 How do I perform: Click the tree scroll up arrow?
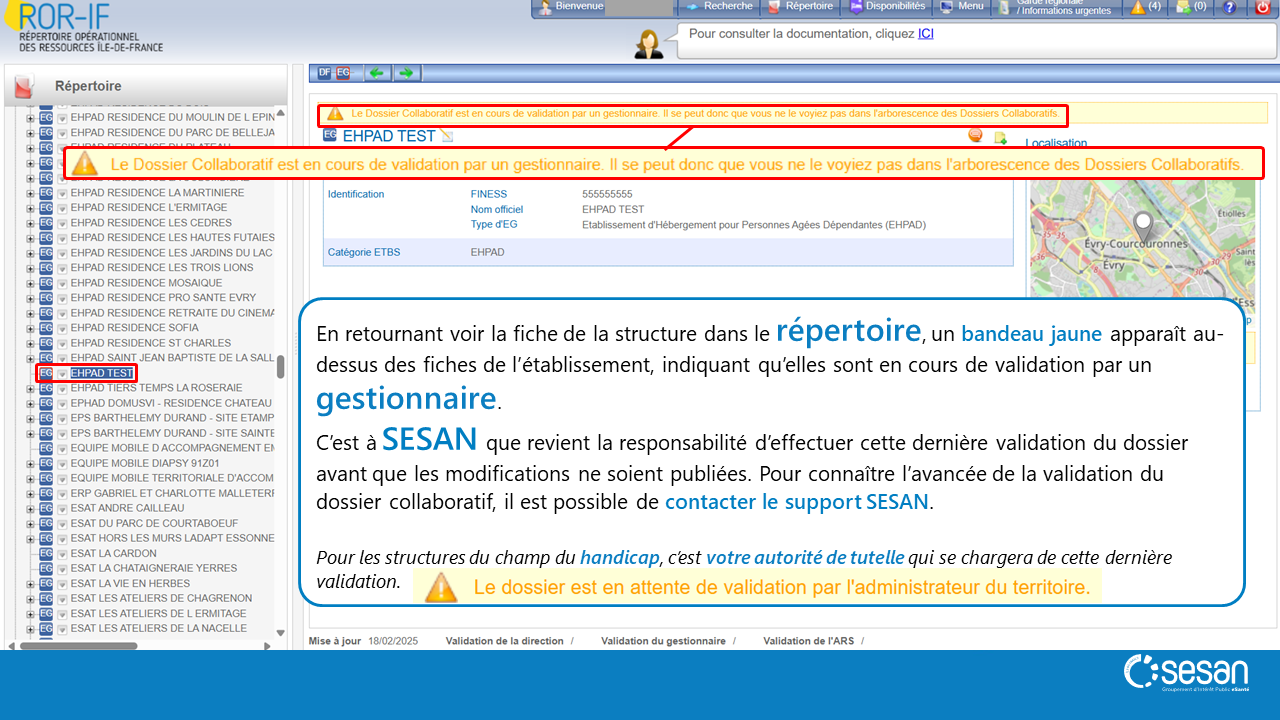(x=281, y=112)
